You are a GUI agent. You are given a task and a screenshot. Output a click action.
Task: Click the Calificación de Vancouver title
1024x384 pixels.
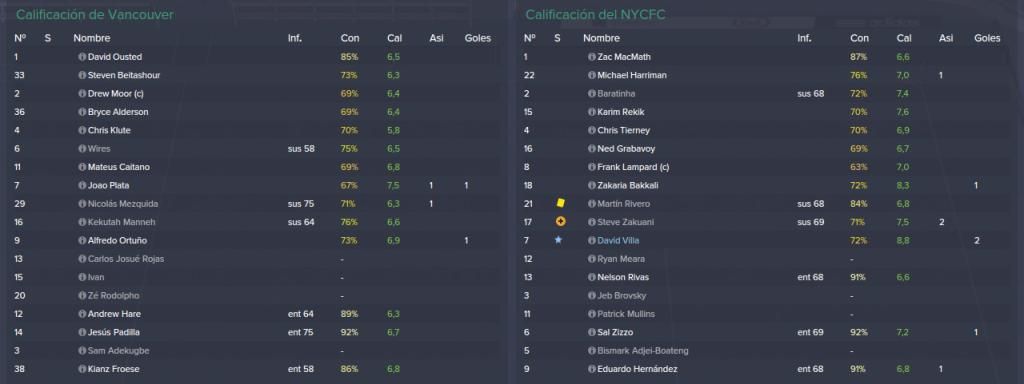95,14
